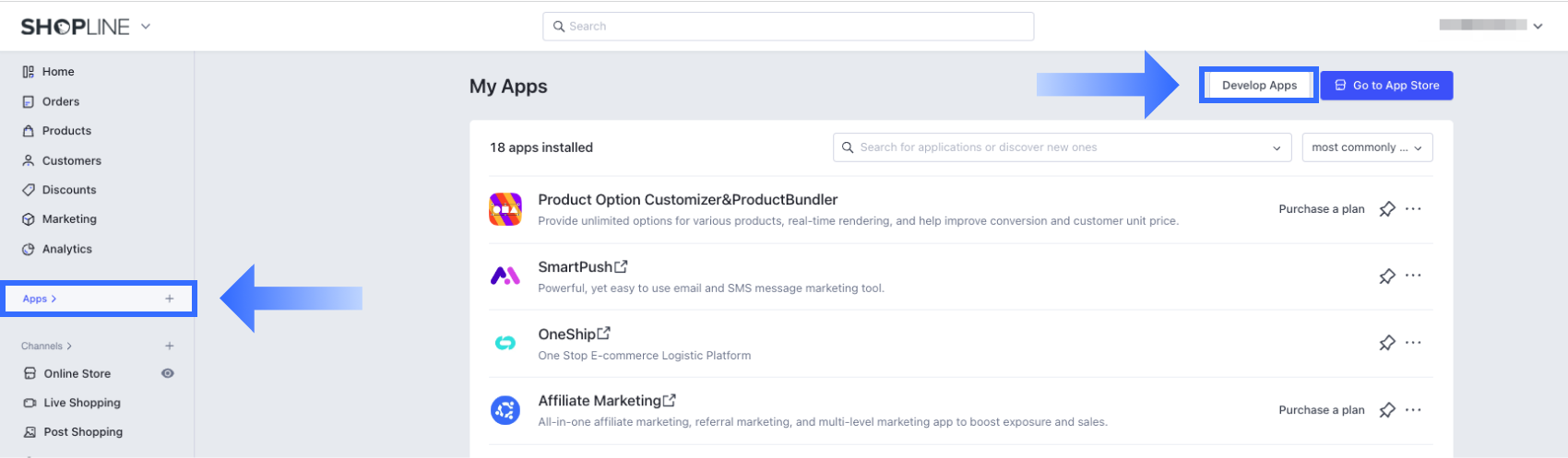This screenshot has width=1568, height=458.
Task: Click Product Option Customizer app icon
Action: tap(505, 209)
